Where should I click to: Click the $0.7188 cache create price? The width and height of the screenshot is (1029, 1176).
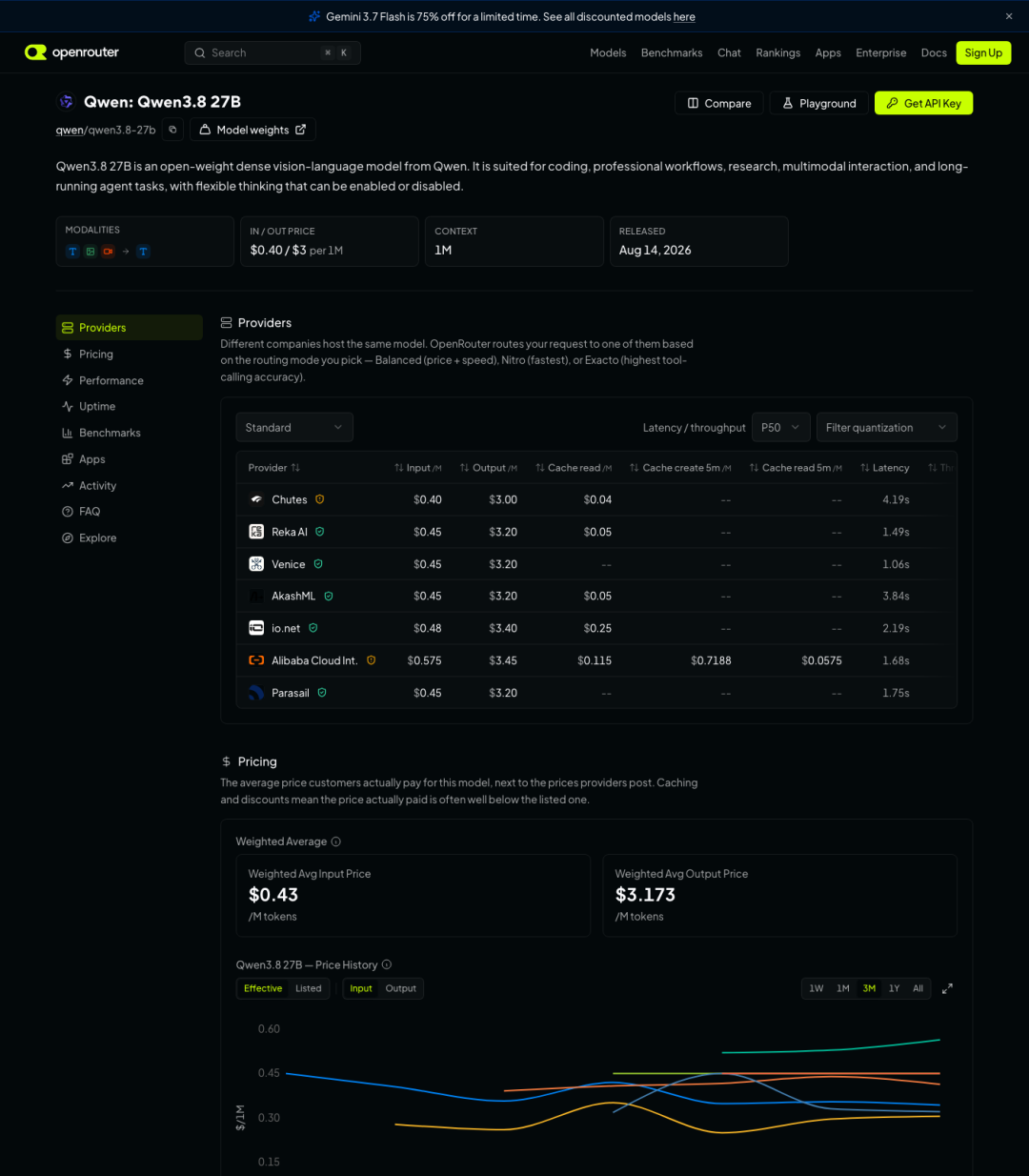point(711,660)
